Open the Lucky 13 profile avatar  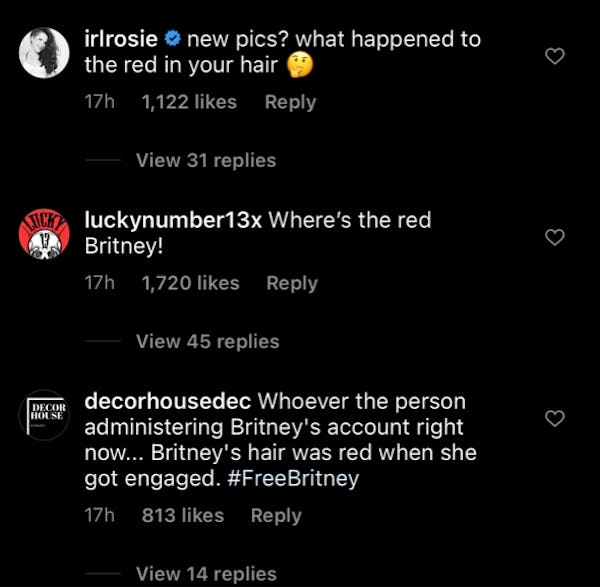[44, 234]
